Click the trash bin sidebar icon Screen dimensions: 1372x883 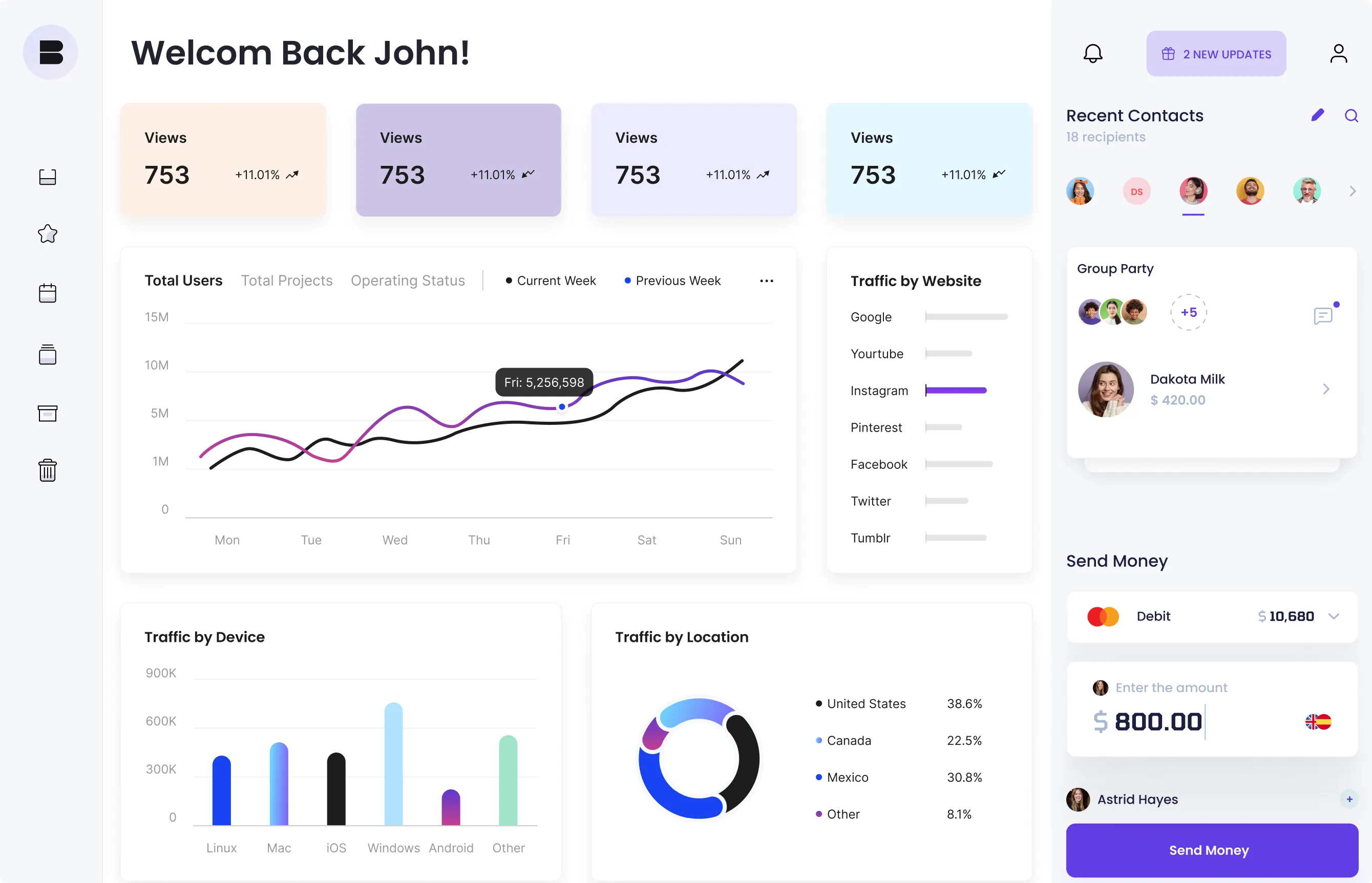pyautogui.click(x=48, y=470)
